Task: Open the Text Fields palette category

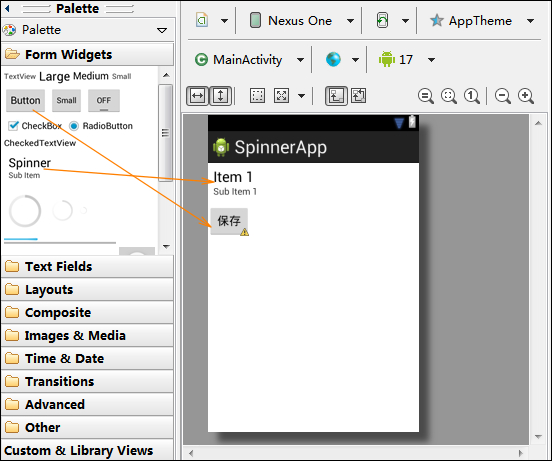Action: (87, 266)
